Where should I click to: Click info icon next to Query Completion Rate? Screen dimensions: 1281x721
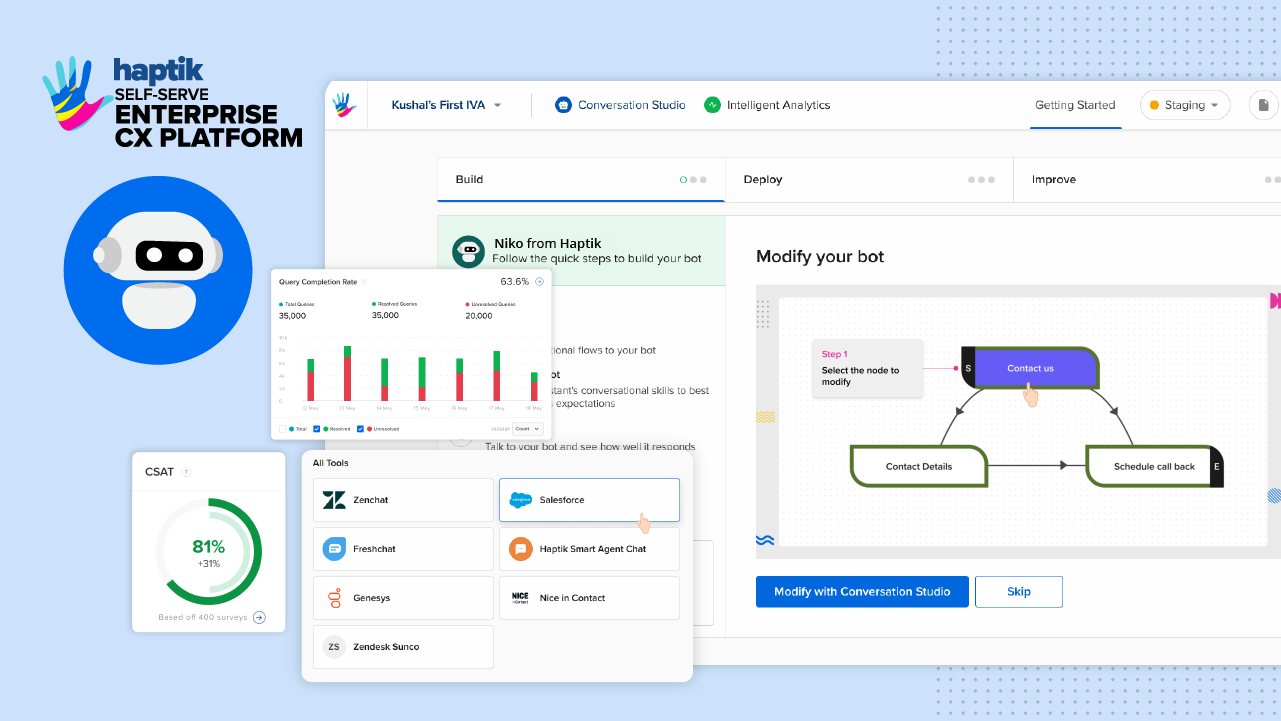(364, 282)
